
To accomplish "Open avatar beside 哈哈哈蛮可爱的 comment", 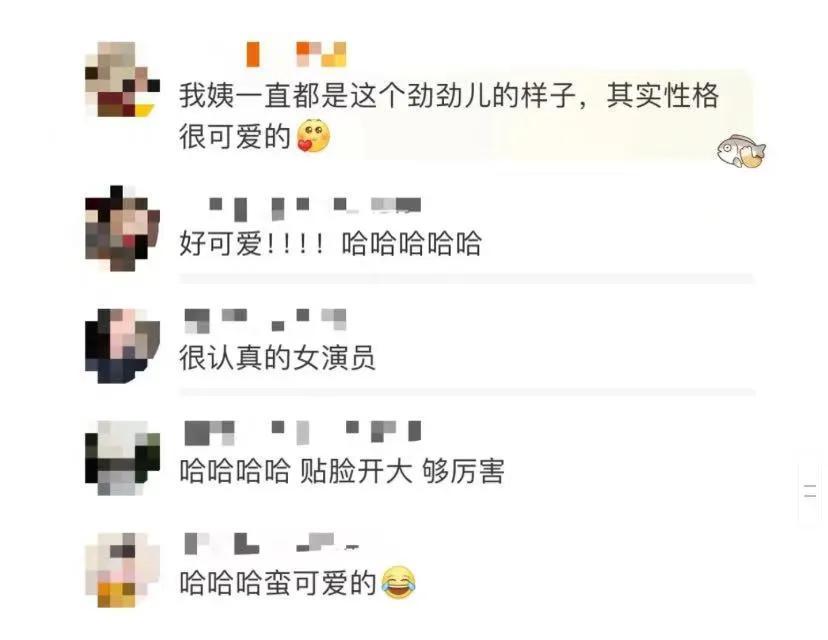I will coord(123,570).
